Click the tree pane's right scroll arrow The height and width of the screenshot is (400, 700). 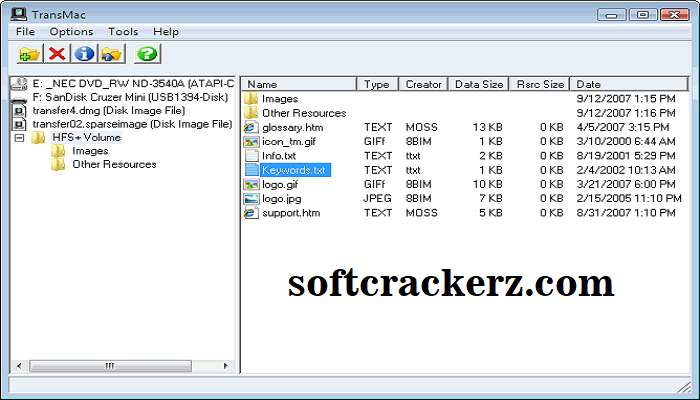tap(226, 366)
